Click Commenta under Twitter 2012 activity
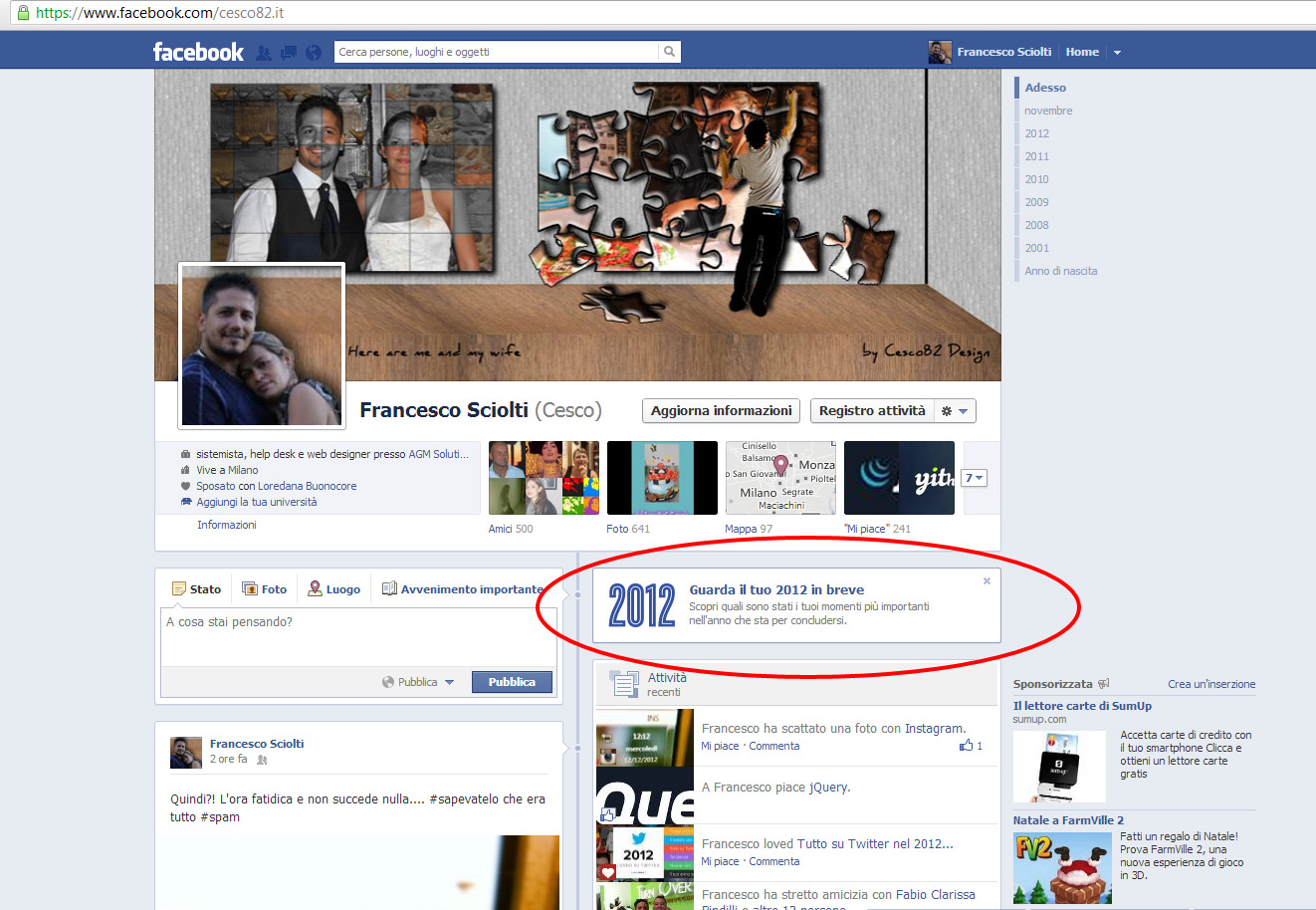 (774, 861)
